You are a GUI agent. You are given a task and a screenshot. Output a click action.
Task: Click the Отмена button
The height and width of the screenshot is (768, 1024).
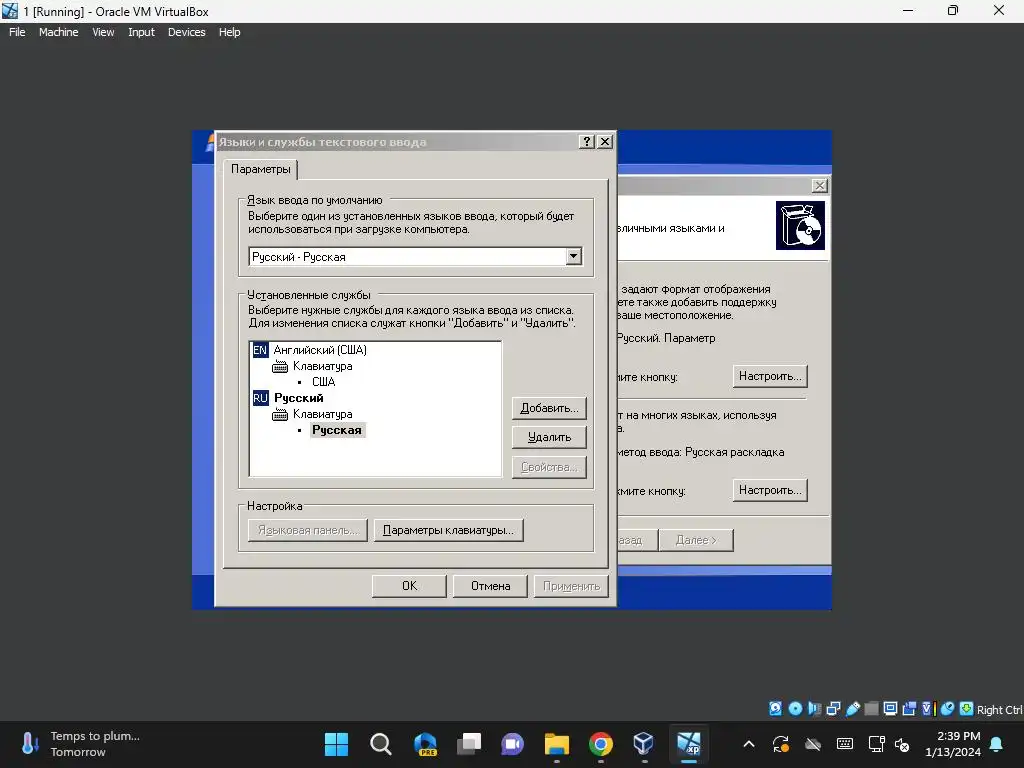[490, 586]
